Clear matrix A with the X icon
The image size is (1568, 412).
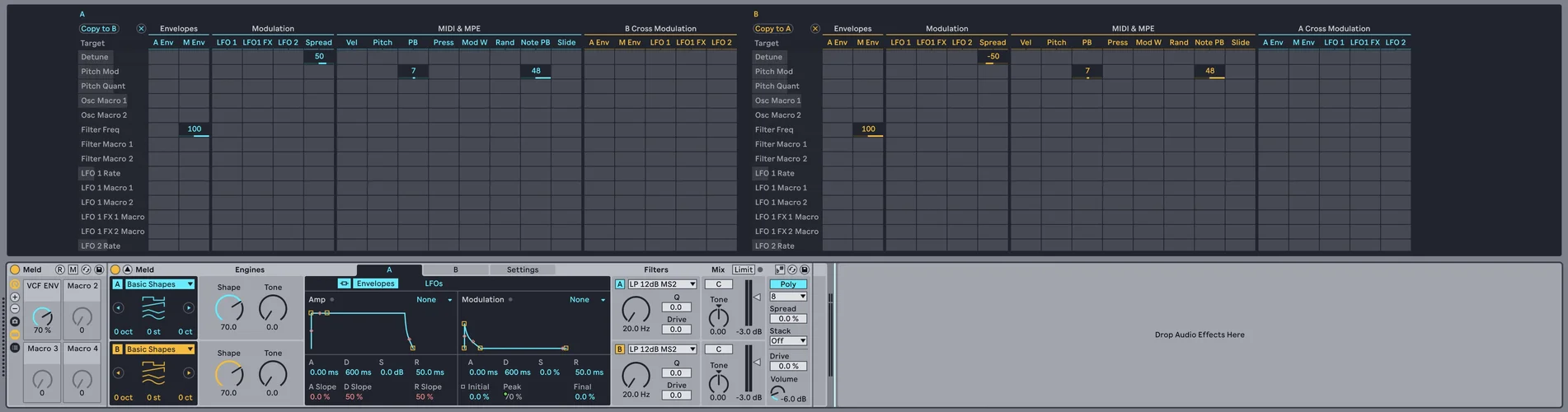[141, 29]
